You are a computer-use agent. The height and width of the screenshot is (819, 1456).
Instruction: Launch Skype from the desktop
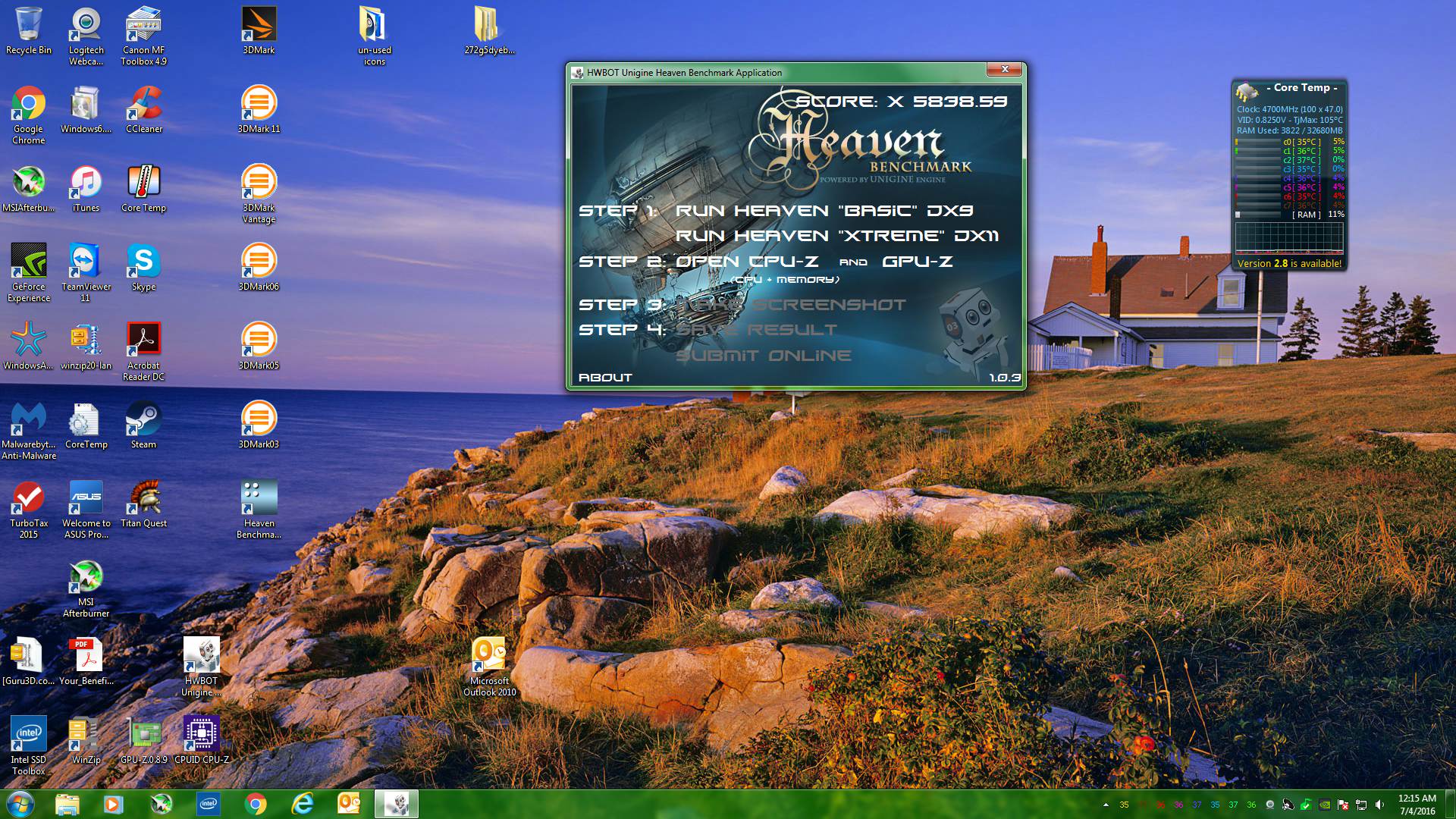click(144, 268)
